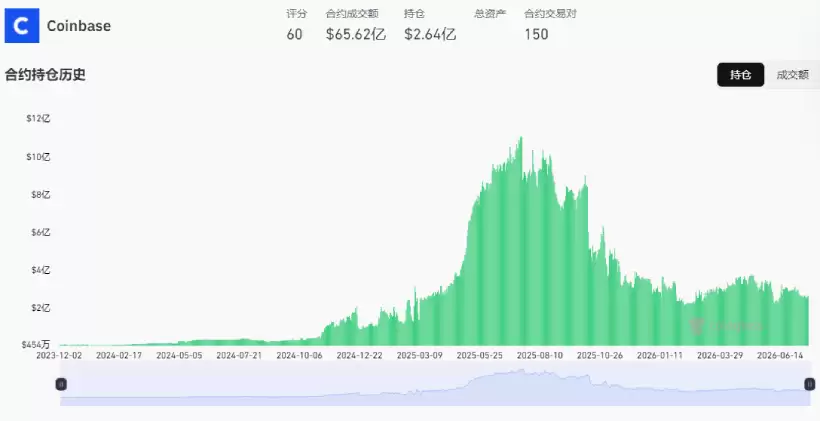Click the 2024-10-06 date label
The height and width of the screenshot is (421, 820).
[299, 355]
